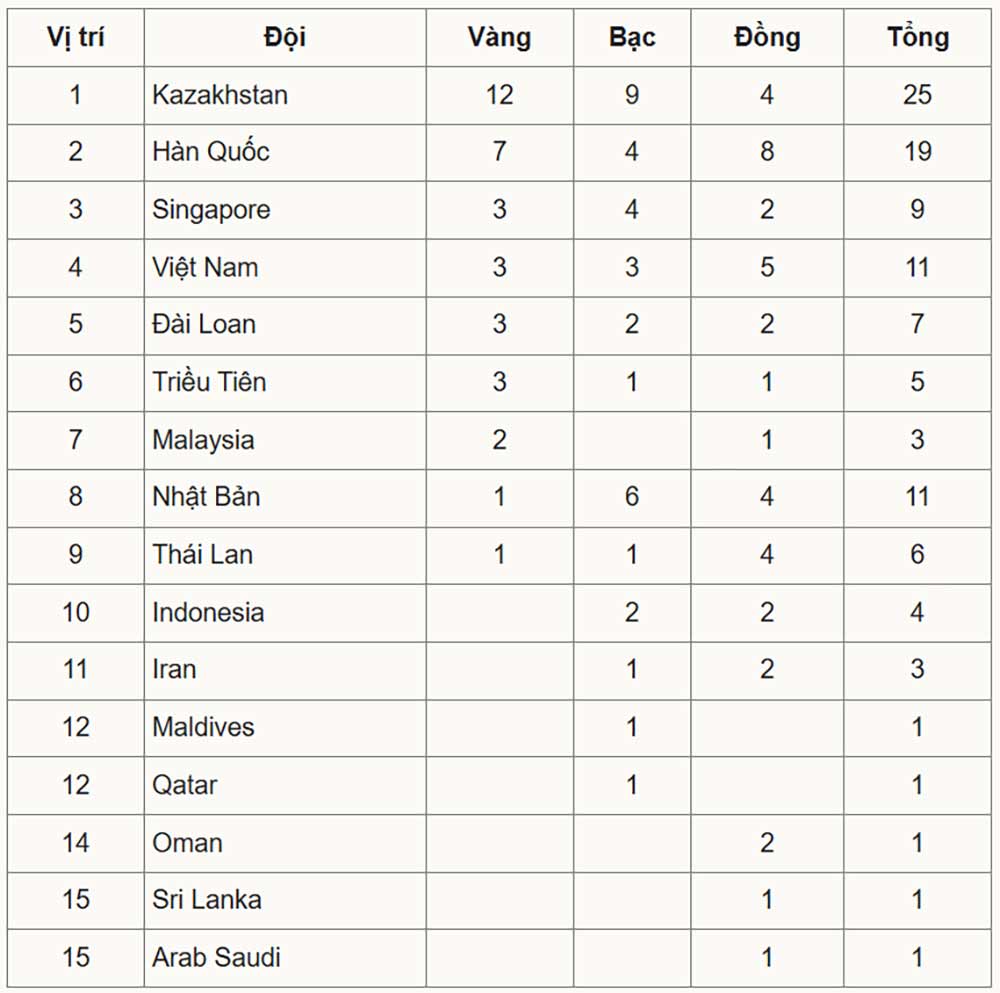Click the Vàng column header

[499, 38]
